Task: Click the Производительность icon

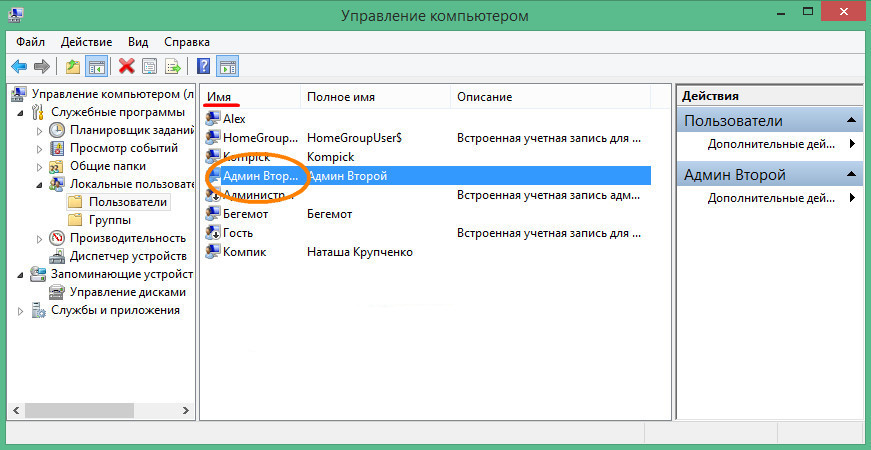Action: tap(57, 238)
